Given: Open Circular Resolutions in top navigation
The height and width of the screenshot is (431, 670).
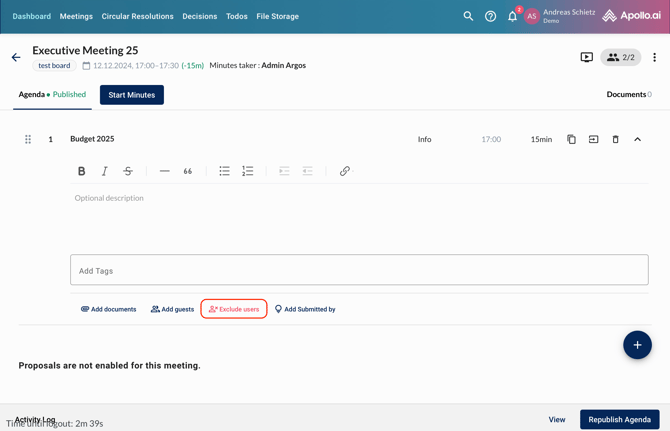Looking at the screenshot, I should (137, 16).
